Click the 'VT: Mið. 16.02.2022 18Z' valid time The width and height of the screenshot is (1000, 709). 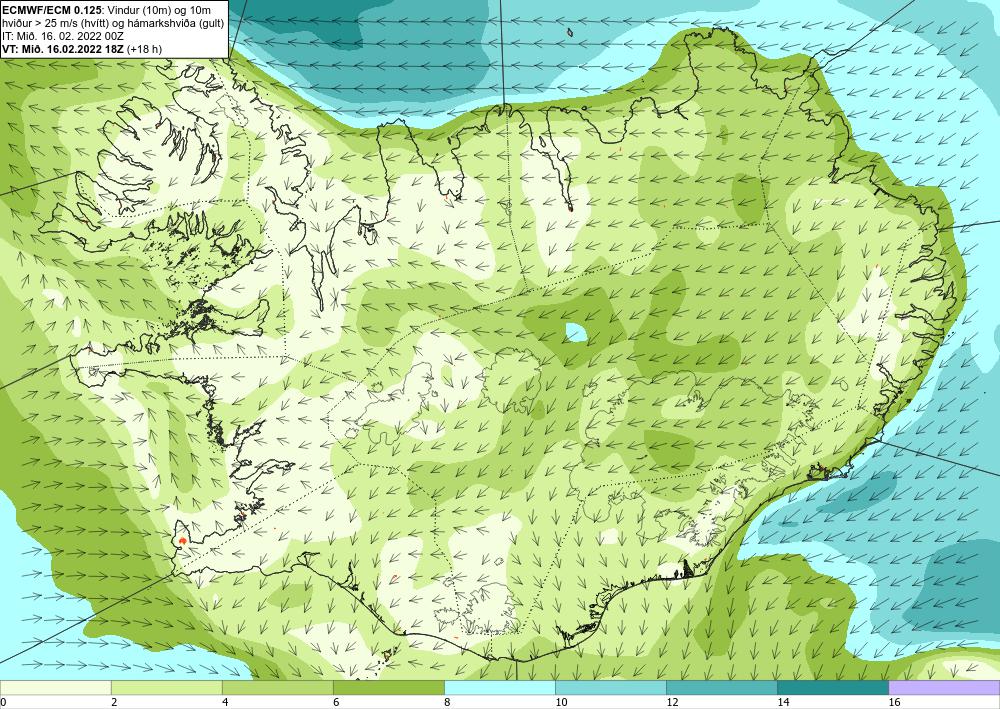64,49
